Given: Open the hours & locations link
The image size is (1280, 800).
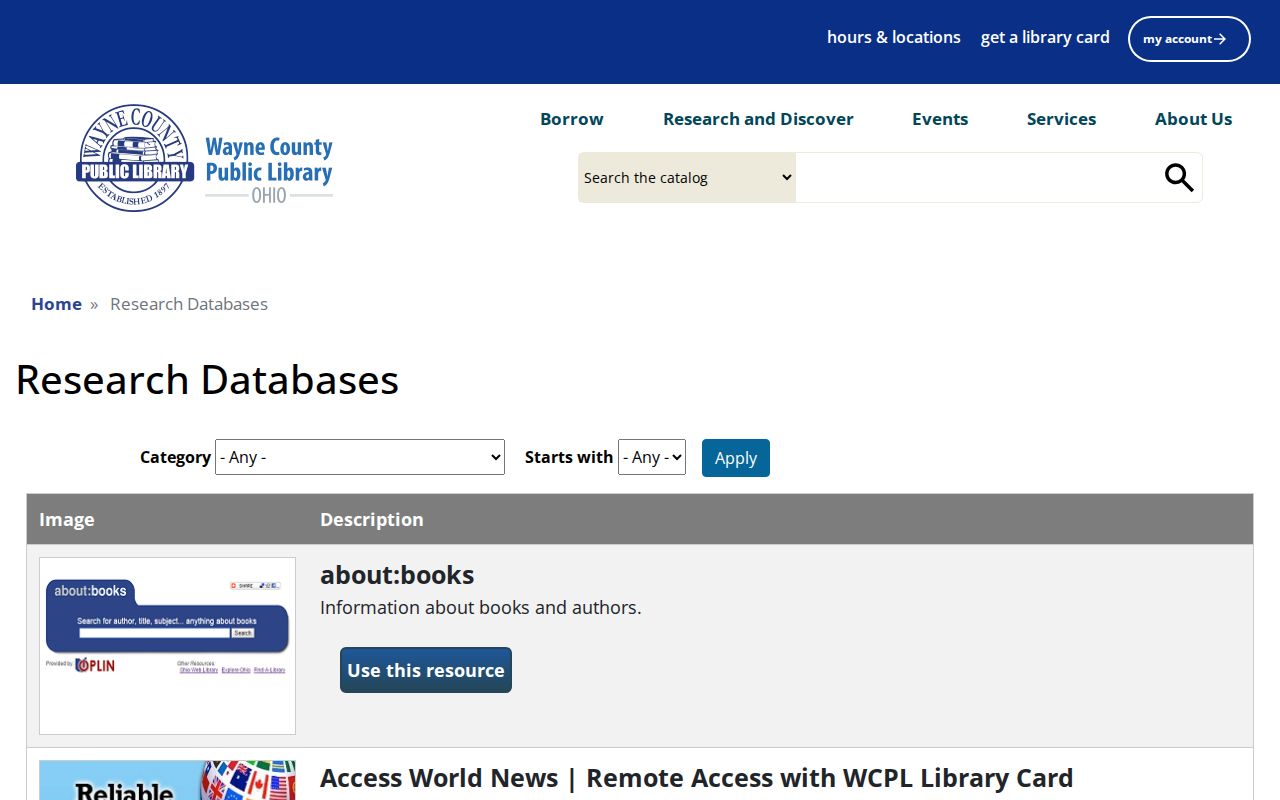Looking at the screenshot, I should click(x=894, y=37).
